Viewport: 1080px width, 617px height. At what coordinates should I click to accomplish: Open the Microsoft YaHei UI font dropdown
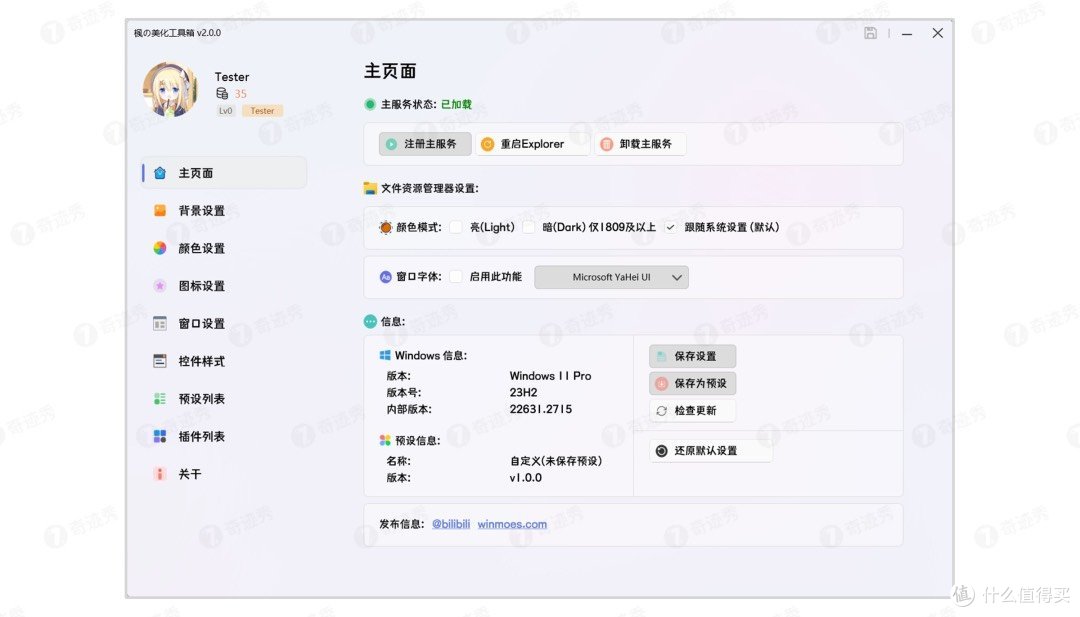(611, 277)
